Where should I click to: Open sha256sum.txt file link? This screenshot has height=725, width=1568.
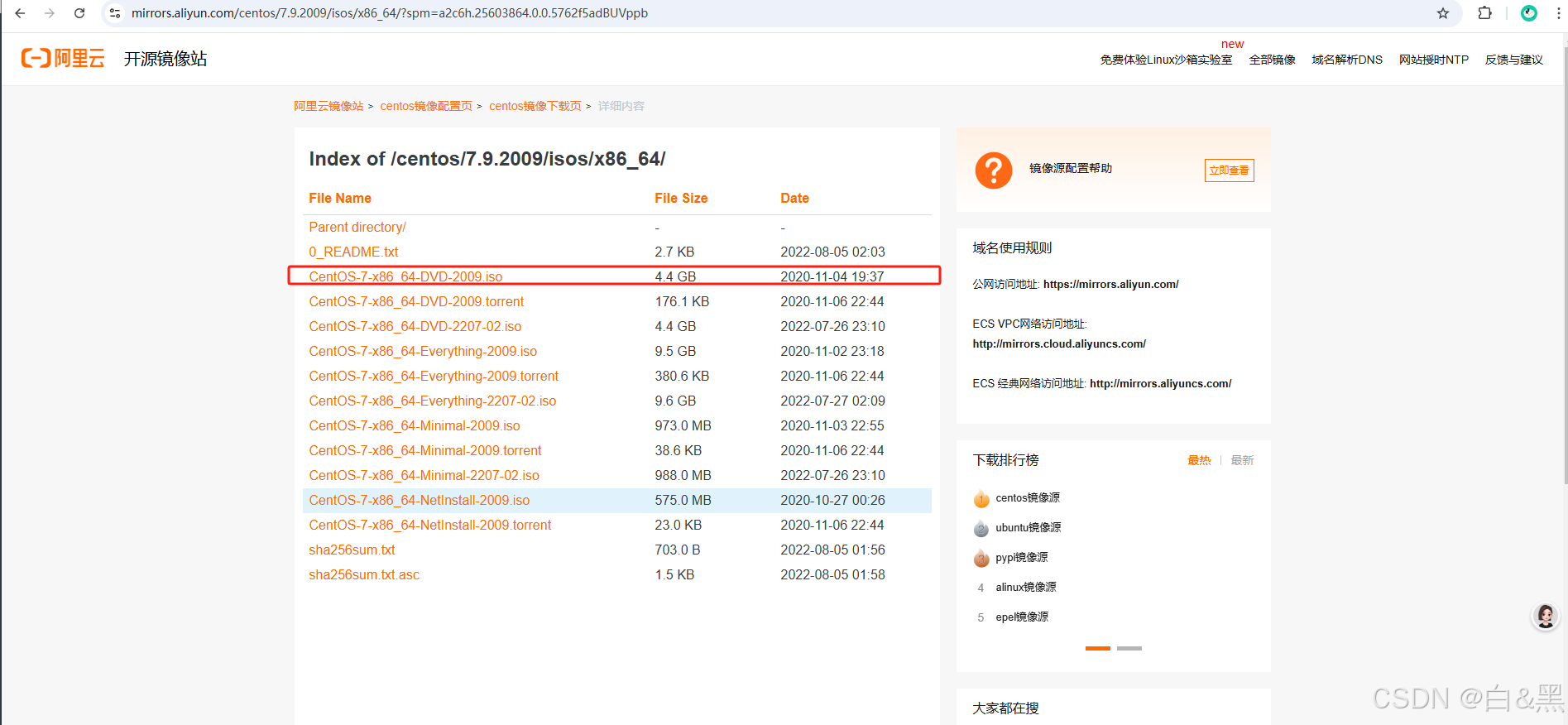point(352,550)
